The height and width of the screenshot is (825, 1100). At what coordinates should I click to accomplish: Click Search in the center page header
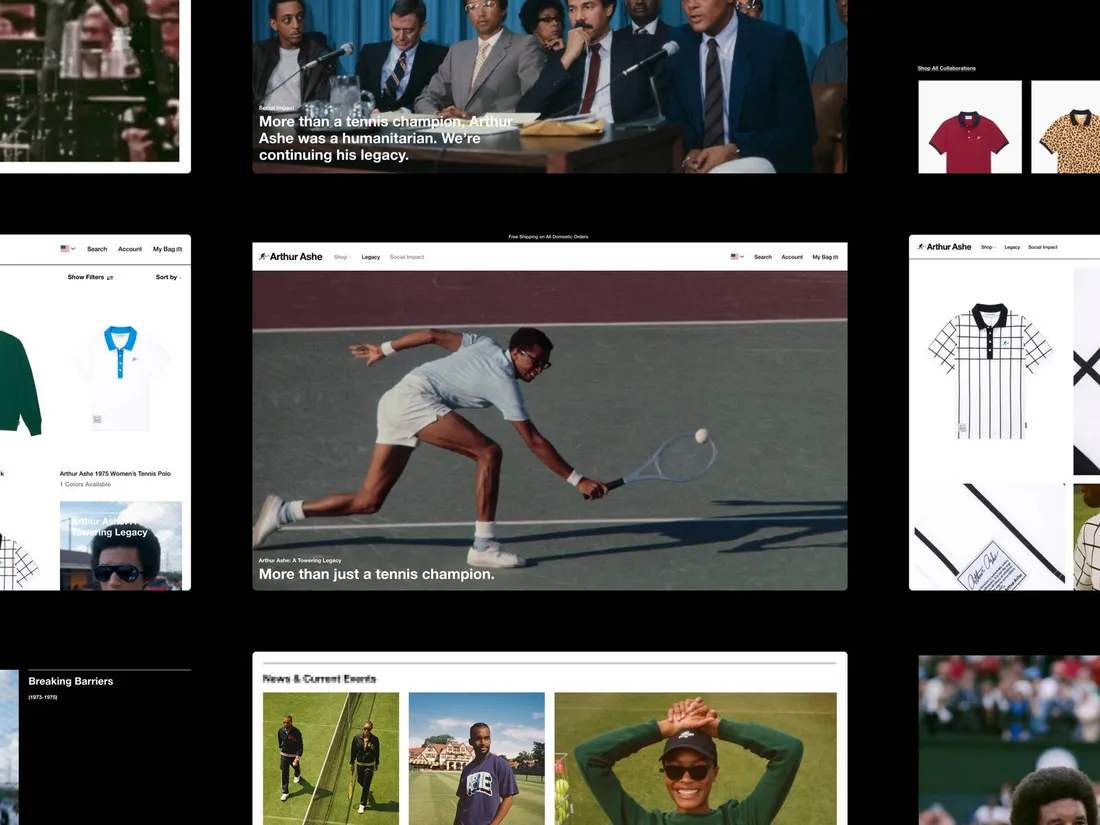[763, 257]
